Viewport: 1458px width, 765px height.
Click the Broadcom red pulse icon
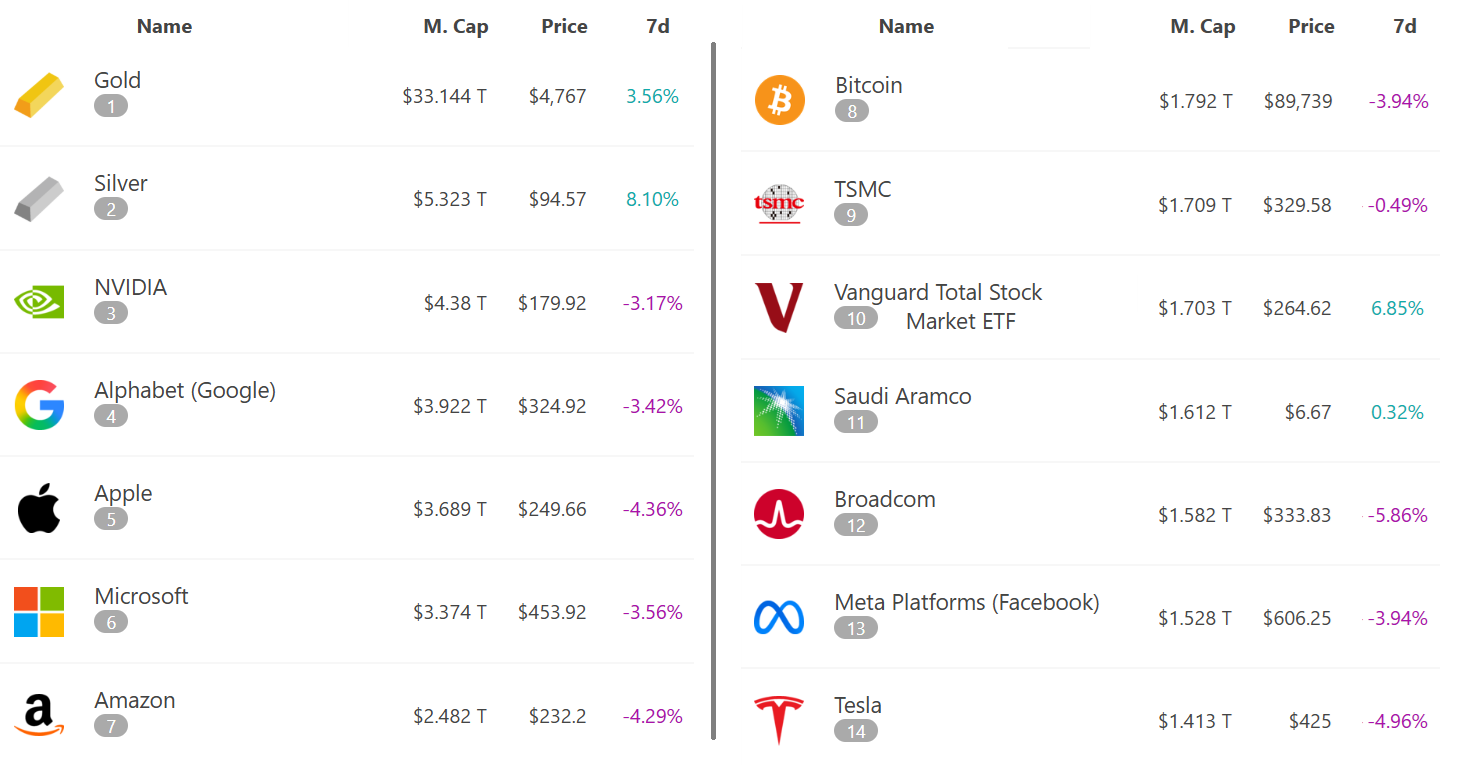(778, 514)
